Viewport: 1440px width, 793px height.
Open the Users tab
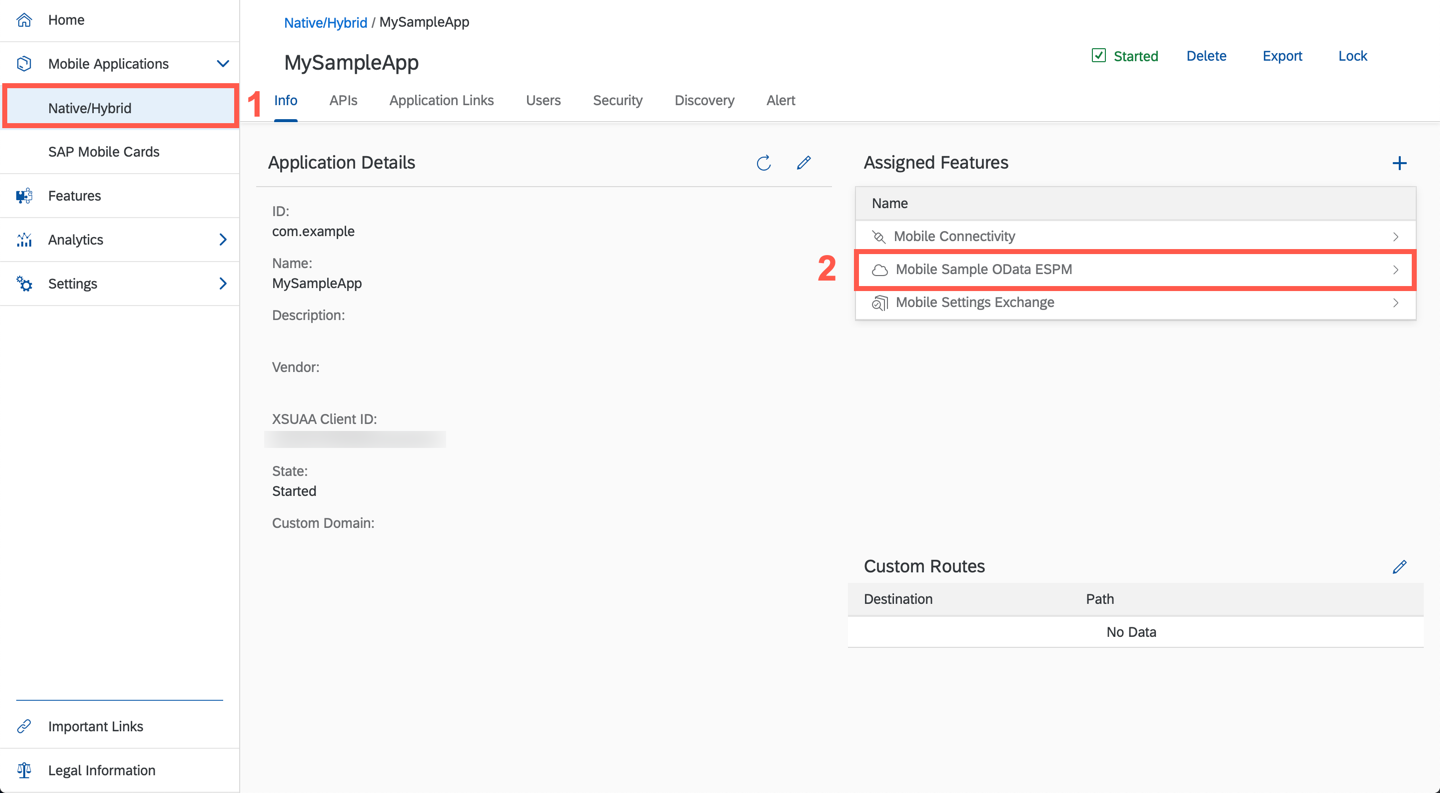click(x=543, y=101)
